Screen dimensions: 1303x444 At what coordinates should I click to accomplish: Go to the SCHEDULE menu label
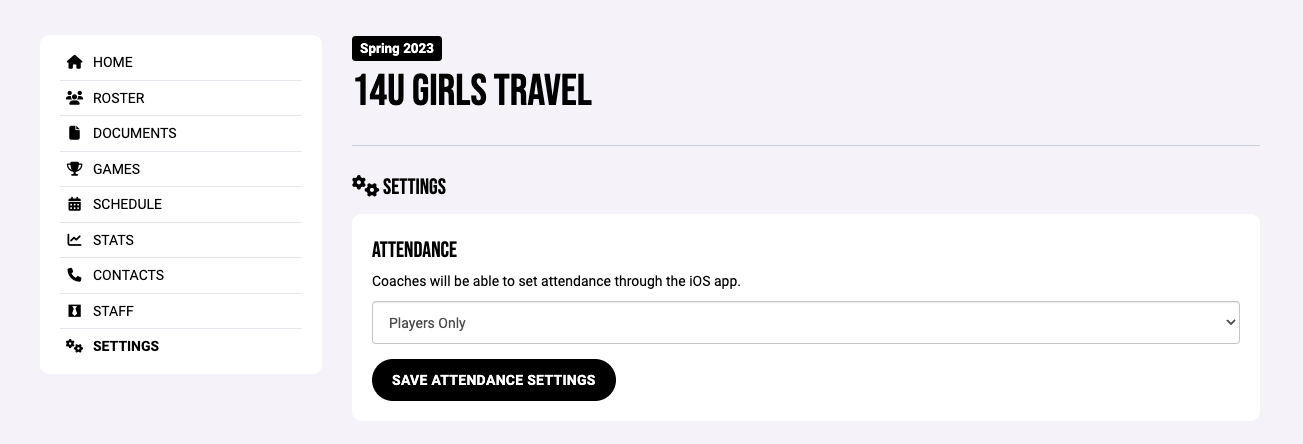coord(127,204)
